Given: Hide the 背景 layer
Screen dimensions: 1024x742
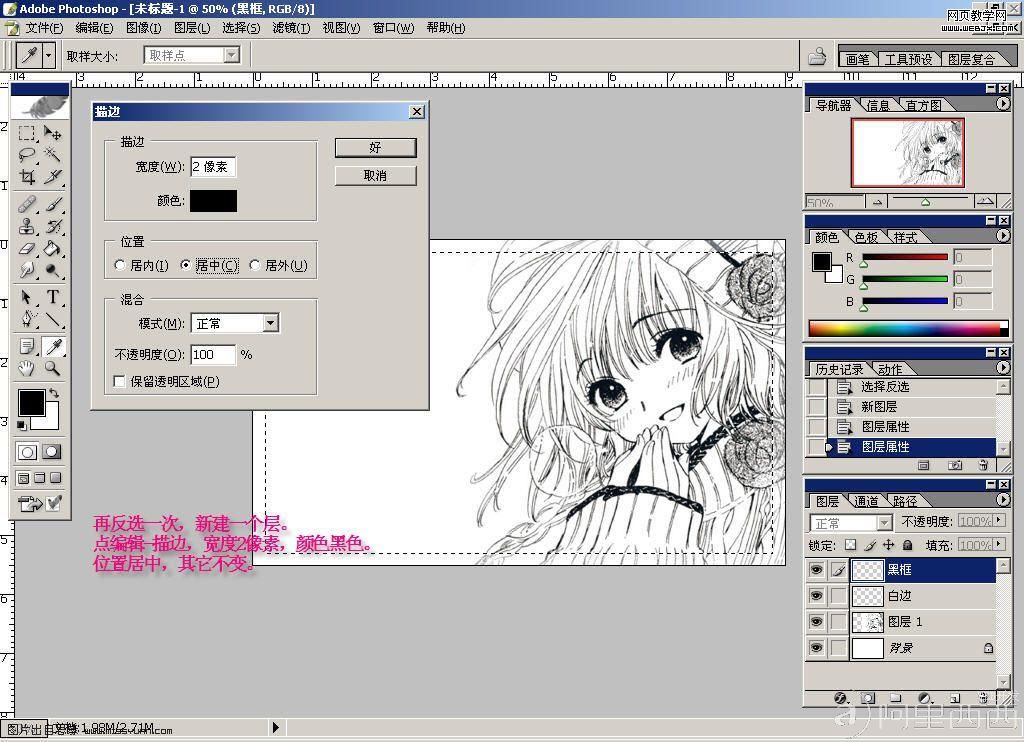Looking at the screenshot, I should [x=816, y=648].
